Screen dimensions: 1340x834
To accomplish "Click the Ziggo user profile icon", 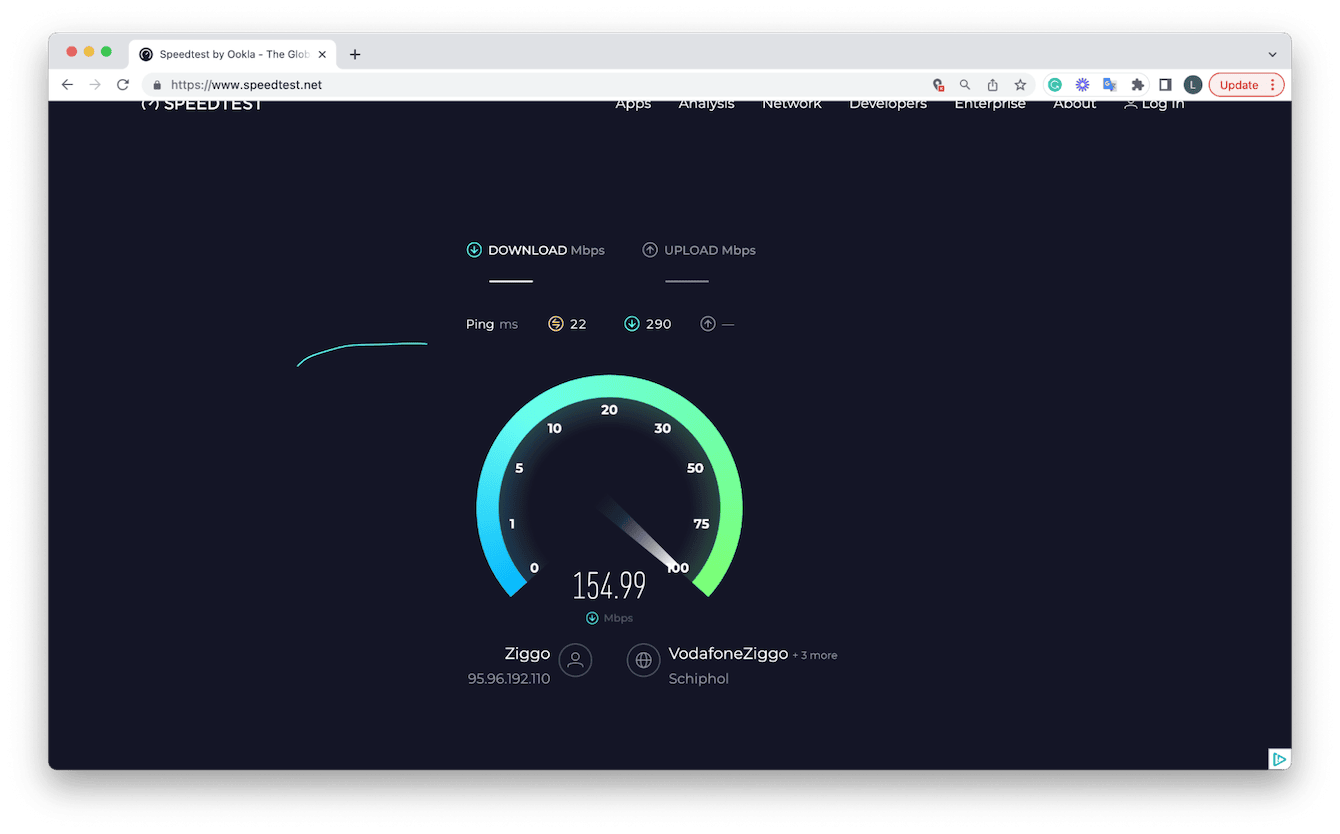I will [x=575, y=660].
